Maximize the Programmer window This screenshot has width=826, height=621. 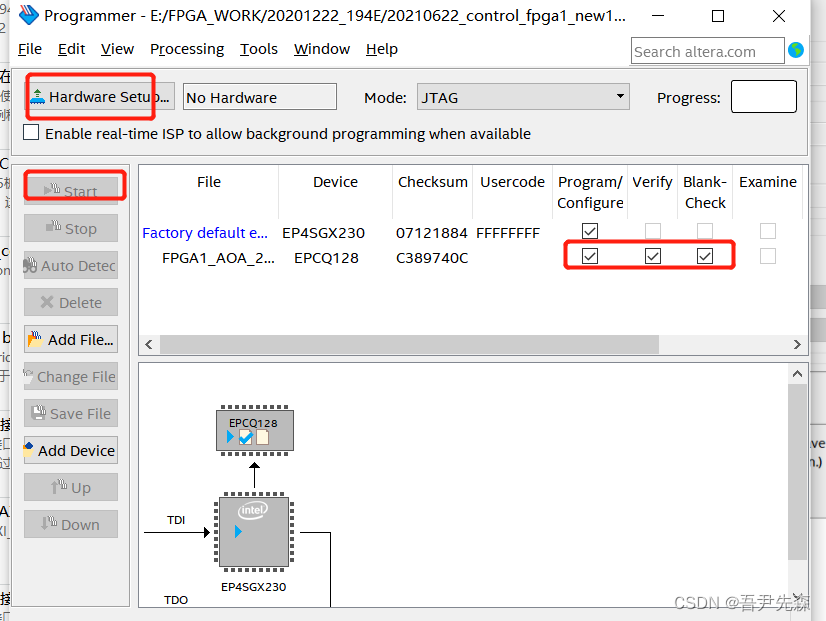(x=717, y=16)
